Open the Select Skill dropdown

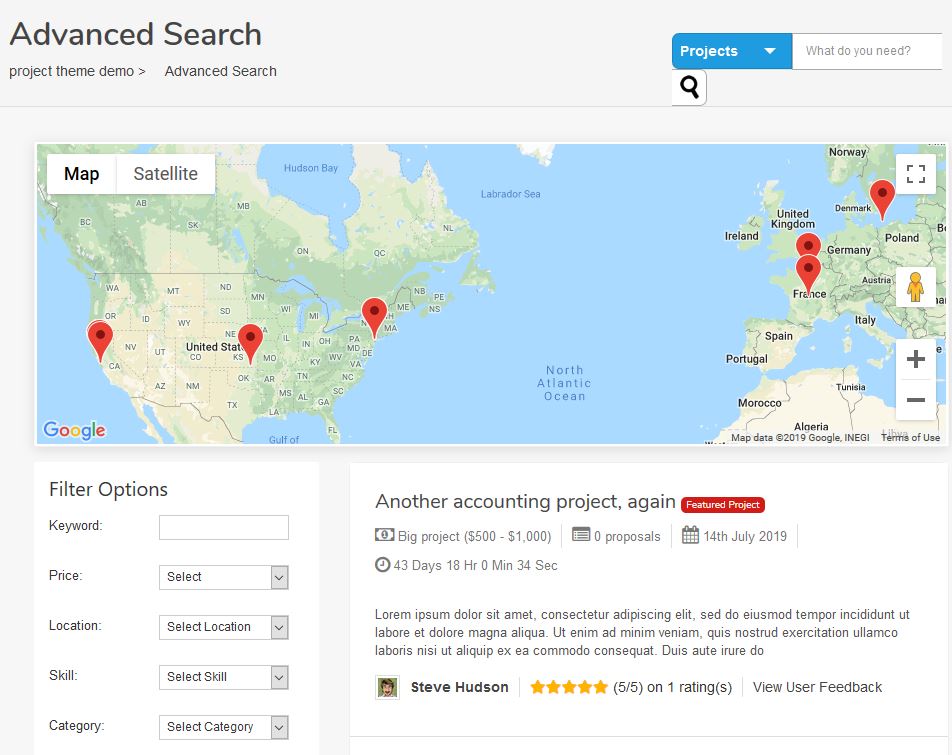pyautogui.click(x=223, y=677)
